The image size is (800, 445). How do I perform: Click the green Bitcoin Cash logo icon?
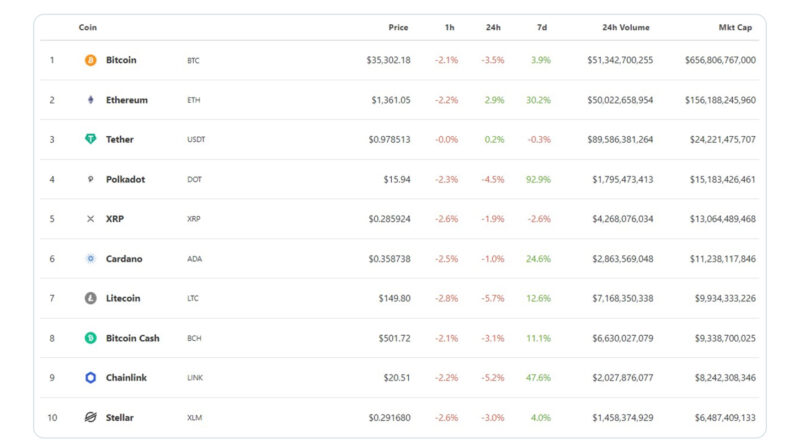[x=90, y=338]
